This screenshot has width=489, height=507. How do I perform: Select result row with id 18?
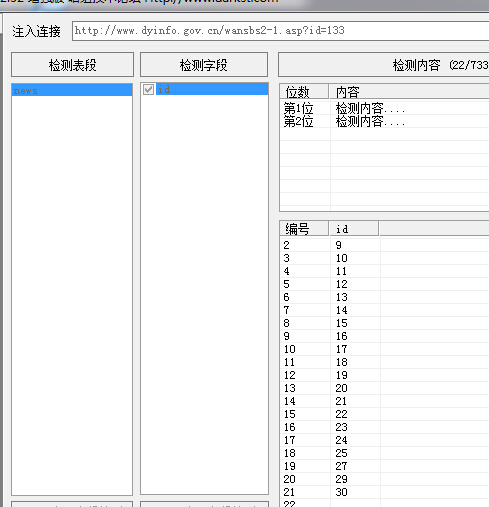(x=385, y=362)
